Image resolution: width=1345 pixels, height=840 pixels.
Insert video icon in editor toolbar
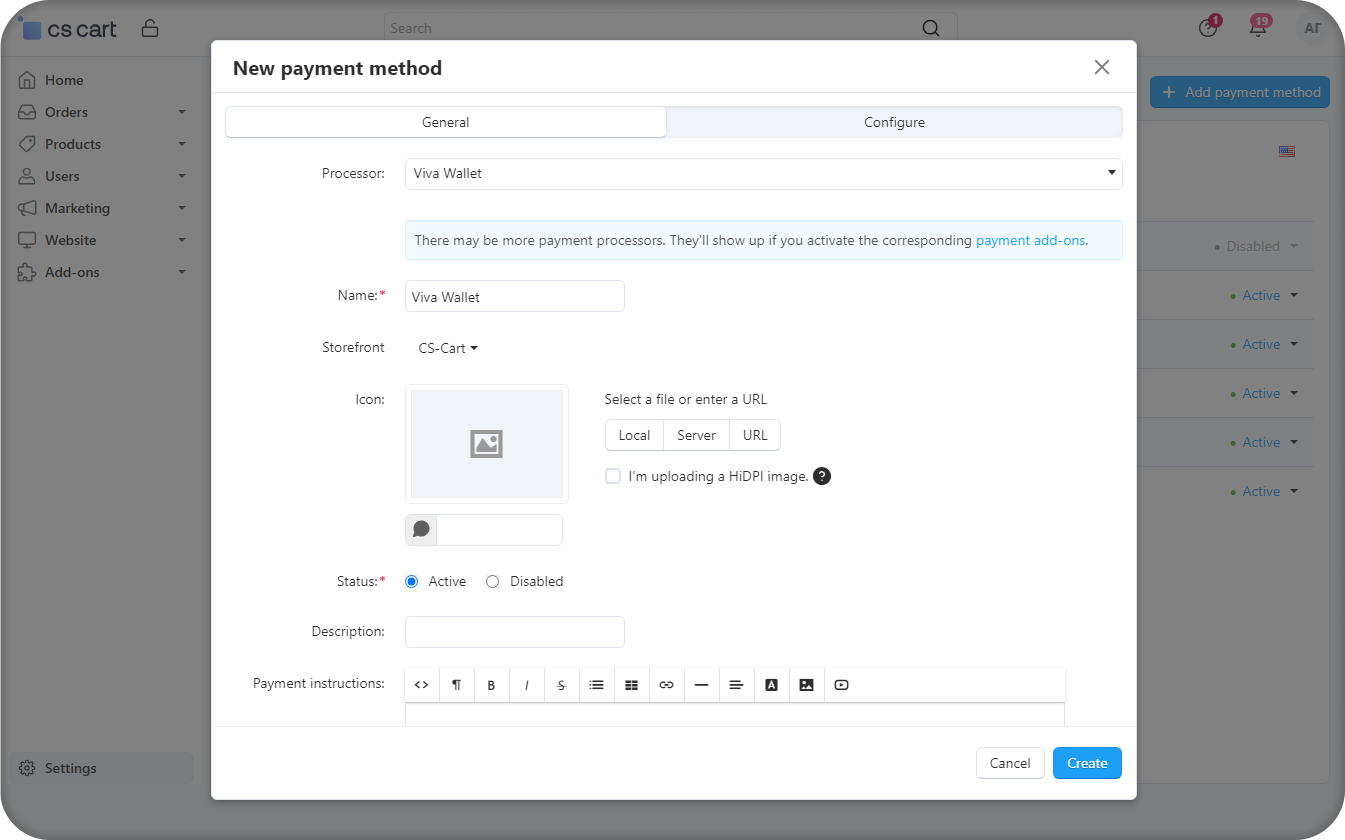[x=841, y=685]
